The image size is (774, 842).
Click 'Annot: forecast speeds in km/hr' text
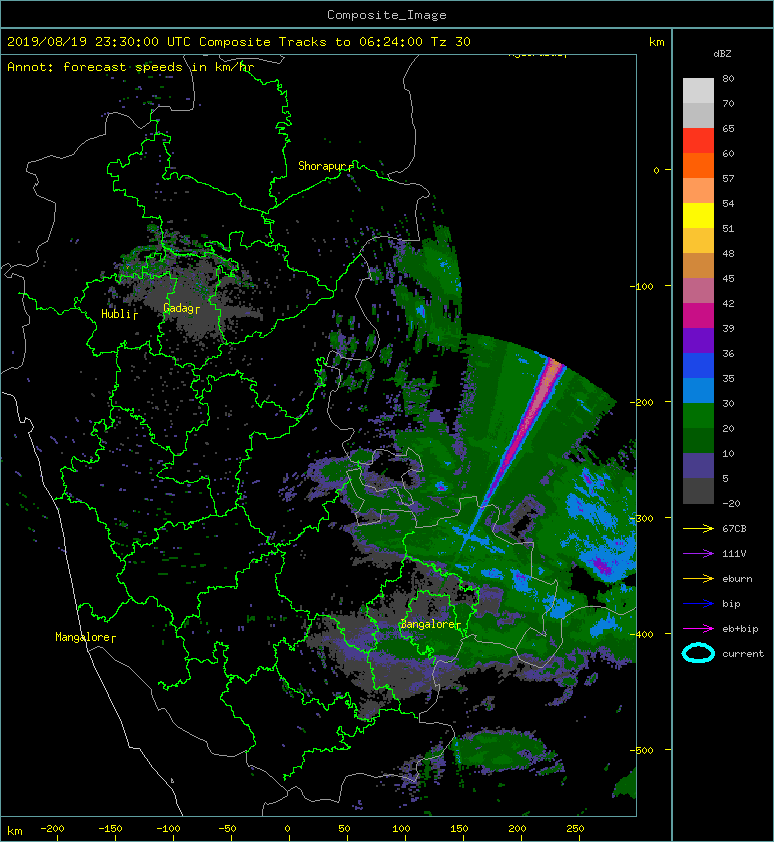pyautogui.click(x=130, y=67)
